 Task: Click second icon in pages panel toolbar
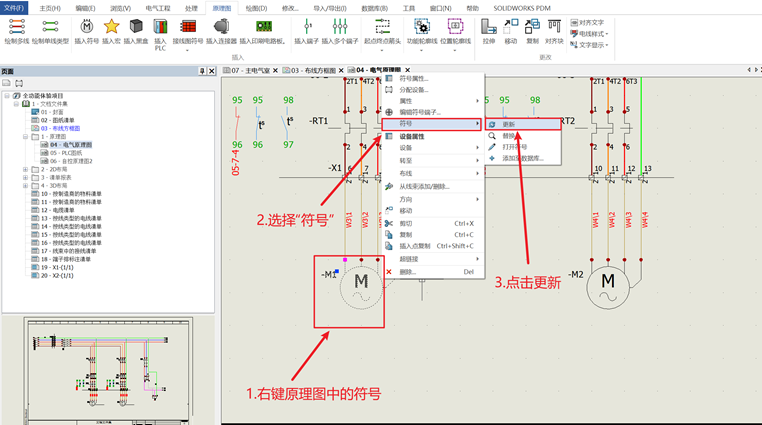click(19, 83)
